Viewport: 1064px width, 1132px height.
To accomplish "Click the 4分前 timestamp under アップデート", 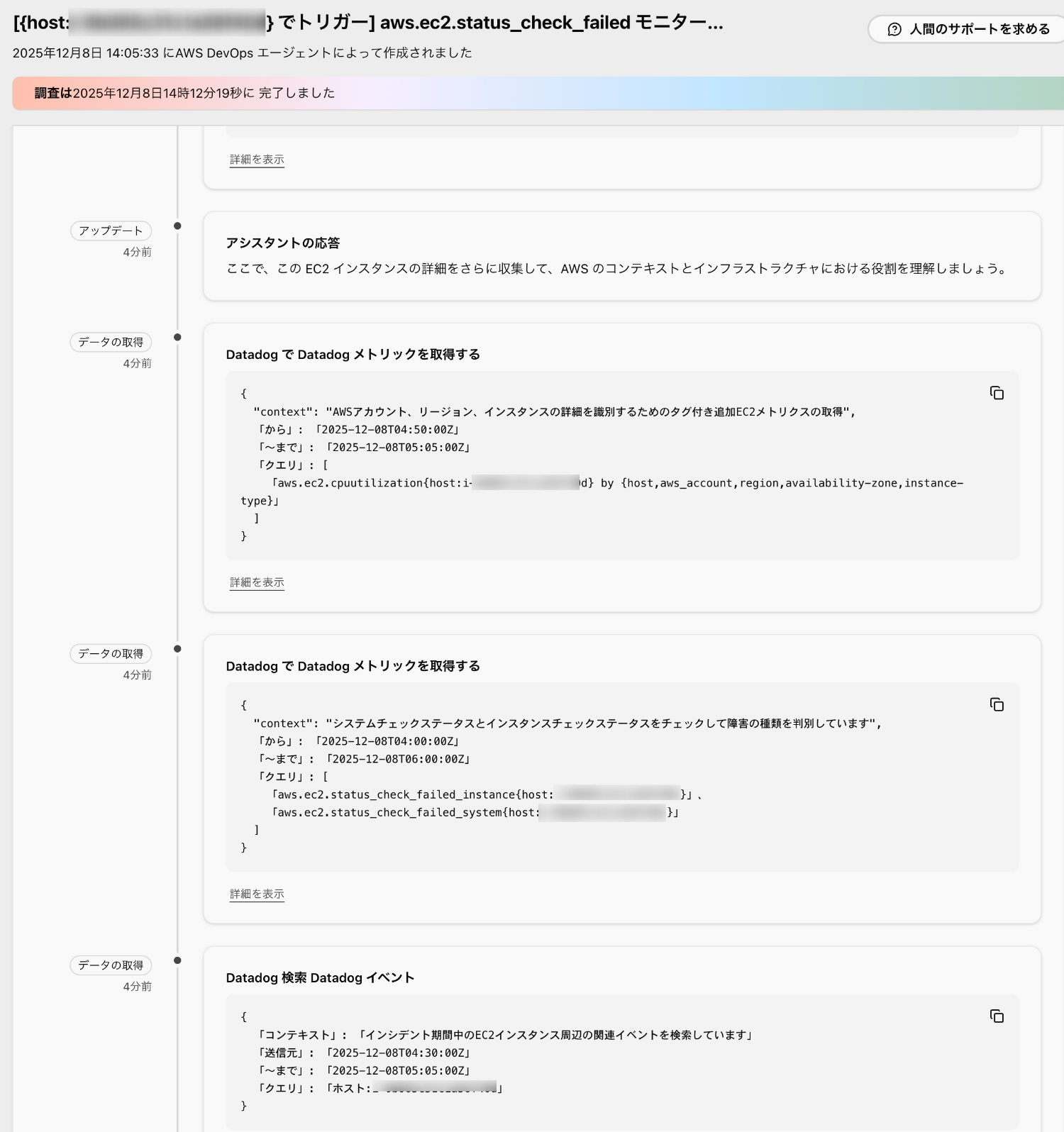I will coord(138,252).
